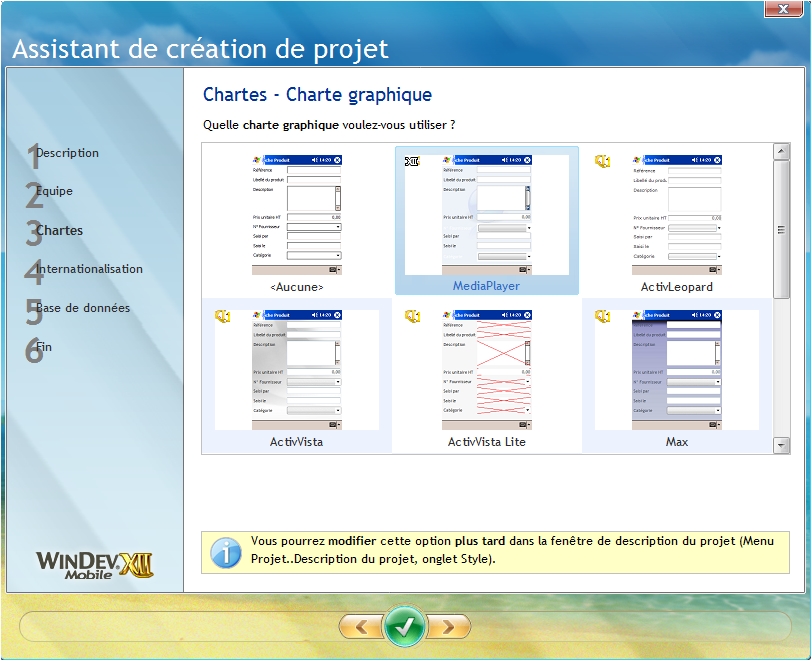This screenshot has width=812, height=661.
Task: Click the blue information icon
Action: (x=226, y=552)
